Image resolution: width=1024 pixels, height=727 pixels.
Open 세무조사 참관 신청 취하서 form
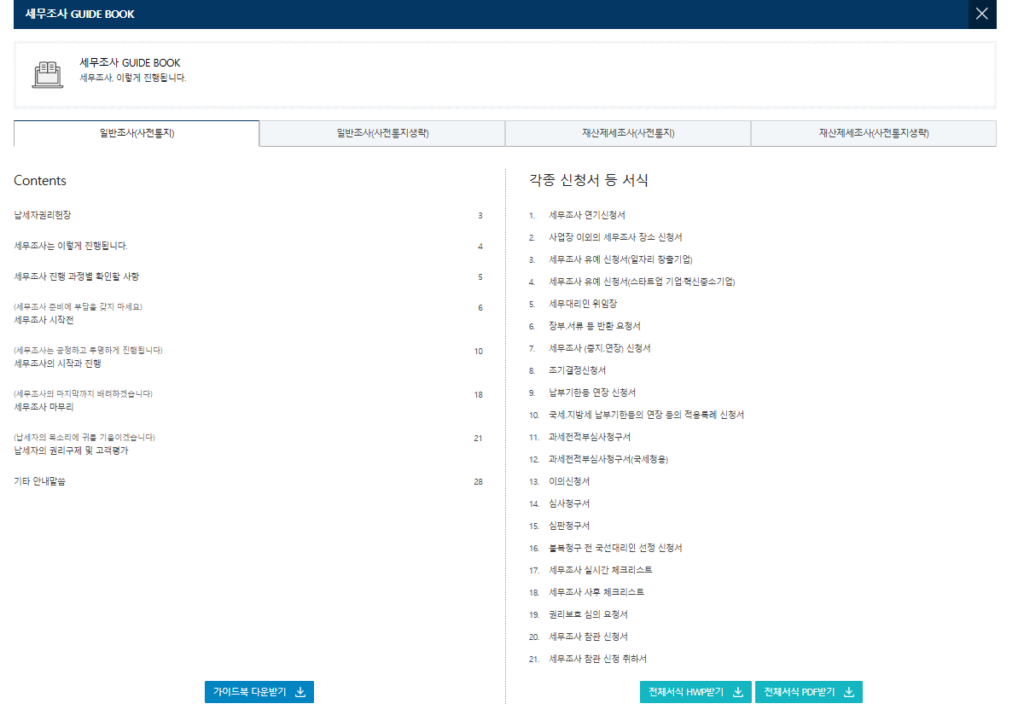(597, 658)
